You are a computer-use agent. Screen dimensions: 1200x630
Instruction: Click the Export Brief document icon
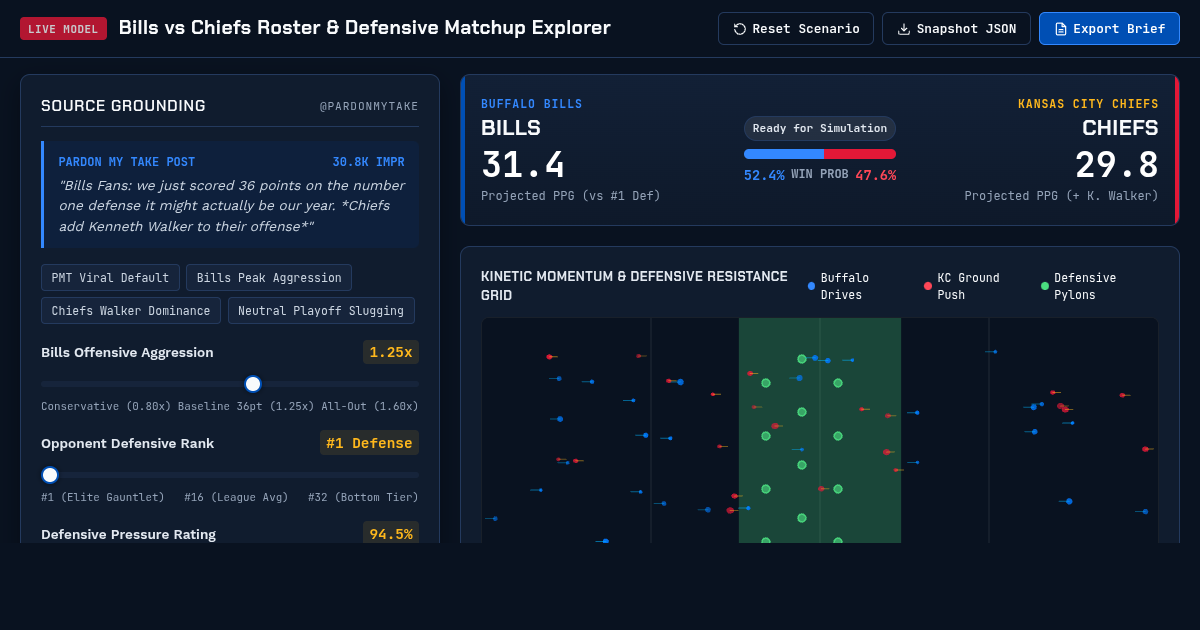click(1061, 29)
